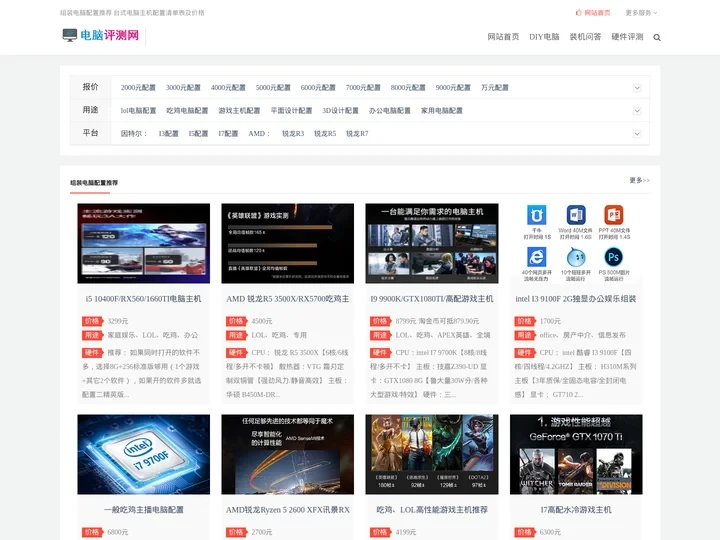Choose 家用电脑配置 usage filter
This screenshot has height=540, width=720.
[442, 111]
